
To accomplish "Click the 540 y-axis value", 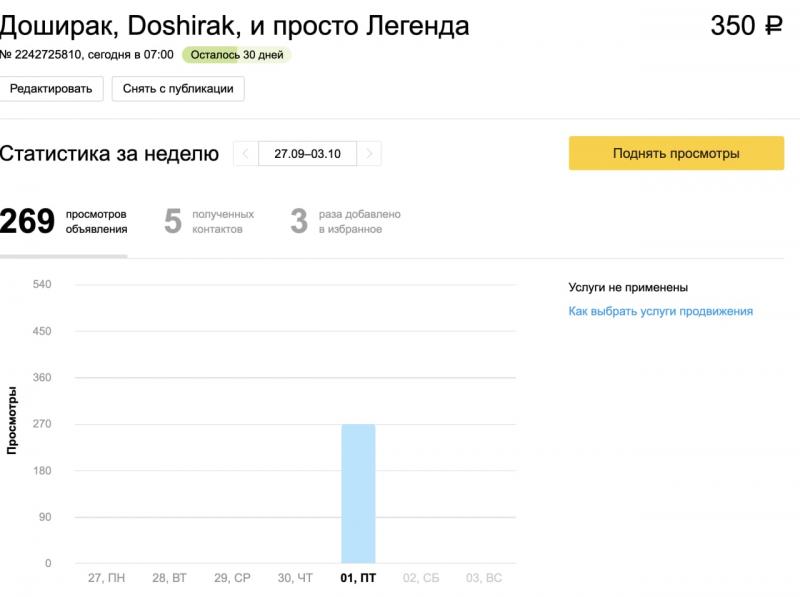I will tap(42, 284).
